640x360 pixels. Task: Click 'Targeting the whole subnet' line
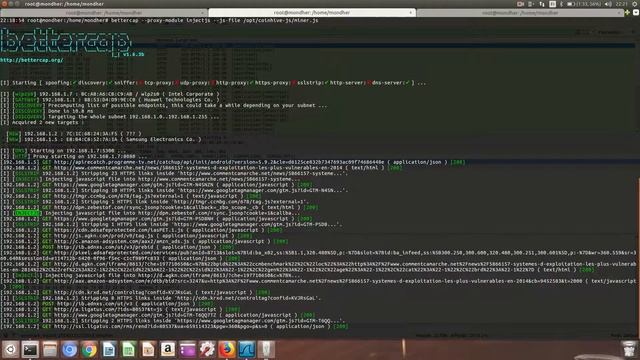click(109, 116)
